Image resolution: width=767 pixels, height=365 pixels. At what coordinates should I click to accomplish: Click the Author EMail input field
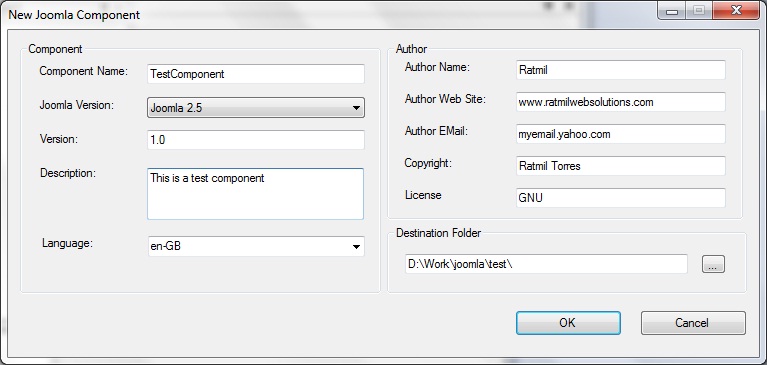[621, 134]
